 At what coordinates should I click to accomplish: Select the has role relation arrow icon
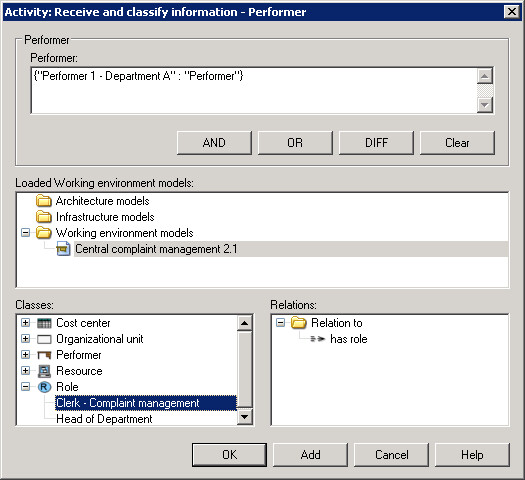317,339
